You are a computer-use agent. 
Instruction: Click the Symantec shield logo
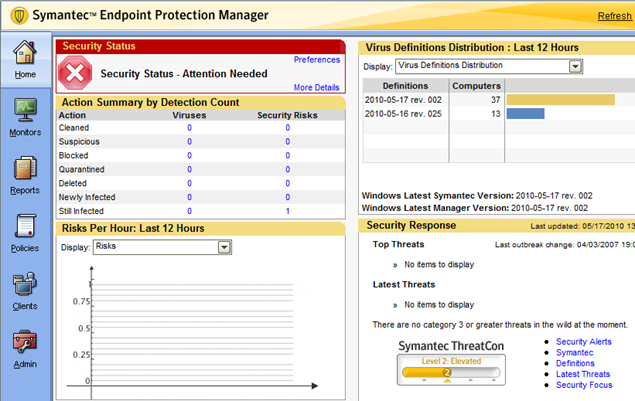click(x=19, y=16)
